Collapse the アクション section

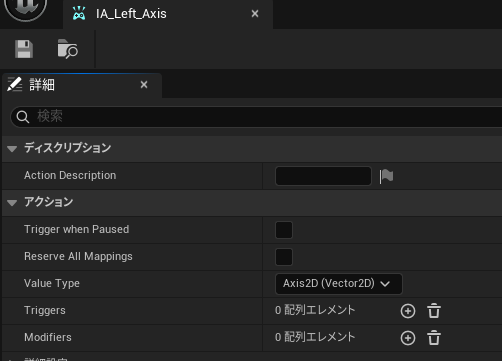tap(12, 203)
